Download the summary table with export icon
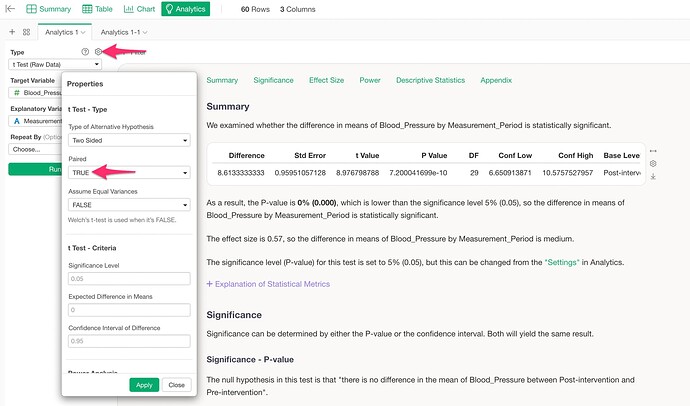Screen dimensions: 690x406 pos(653,177)
